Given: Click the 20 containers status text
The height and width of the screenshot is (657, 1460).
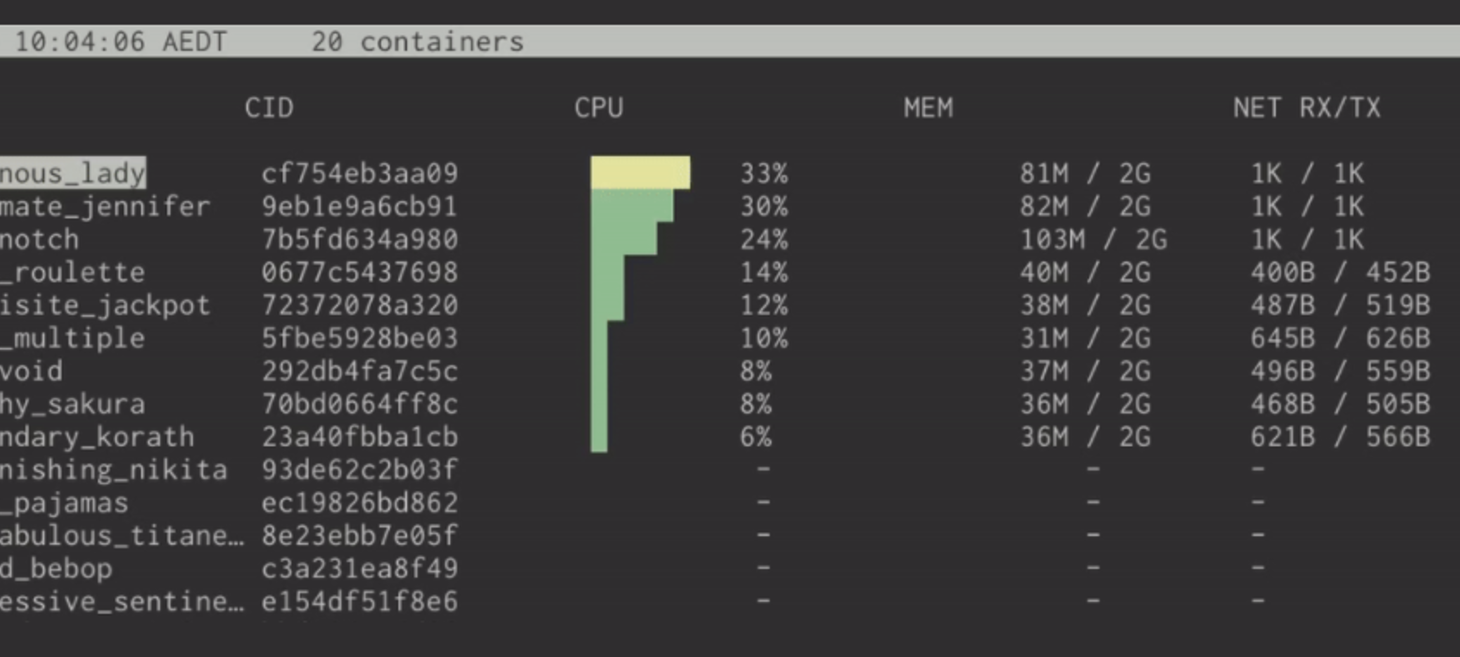Looking at the screenshot, I should 417,42.
